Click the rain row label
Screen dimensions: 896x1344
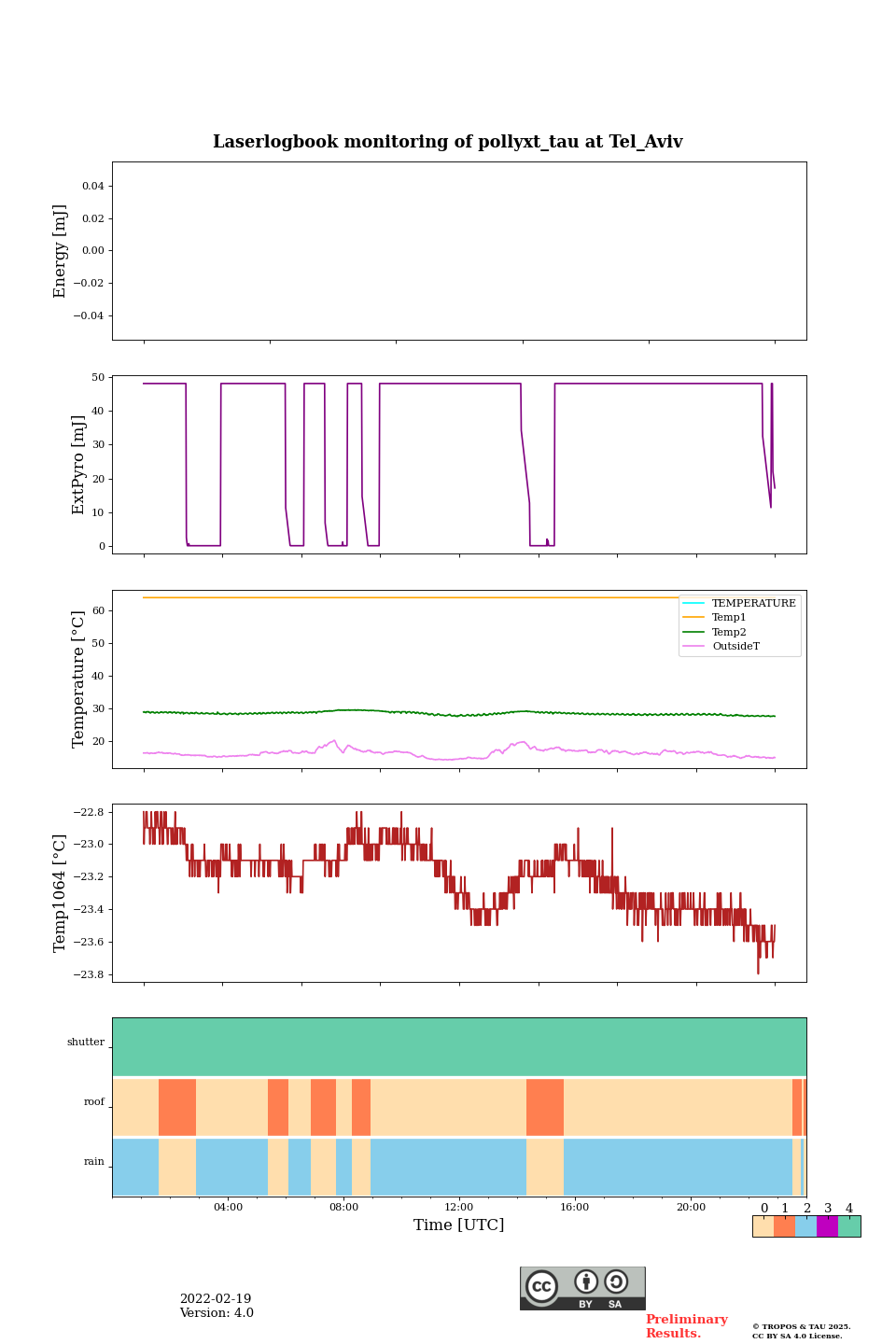pos(94,1162)
